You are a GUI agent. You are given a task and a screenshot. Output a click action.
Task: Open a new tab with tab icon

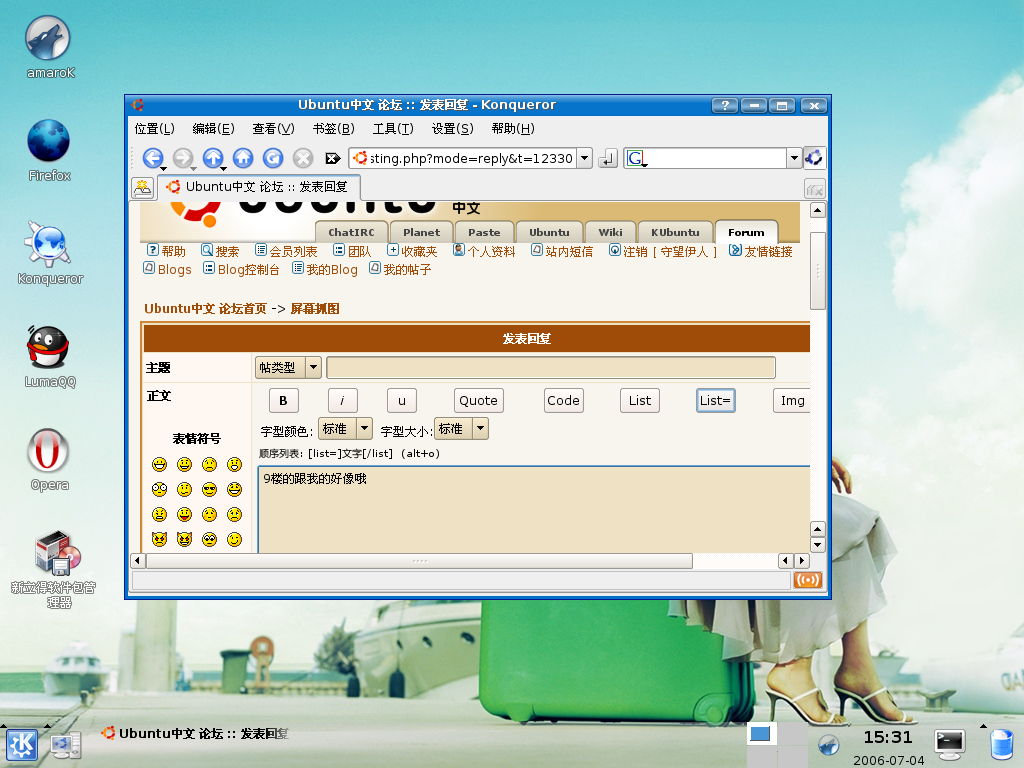(x=142, y=187)
